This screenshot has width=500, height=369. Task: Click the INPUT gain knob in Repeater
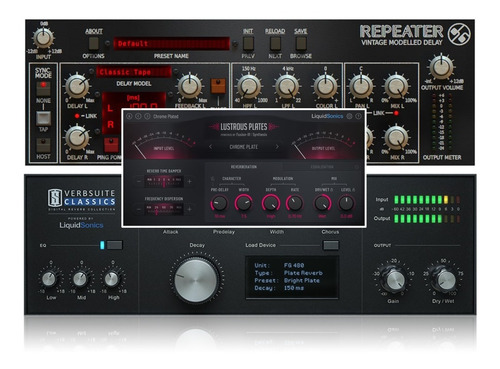tap(43, 38)
